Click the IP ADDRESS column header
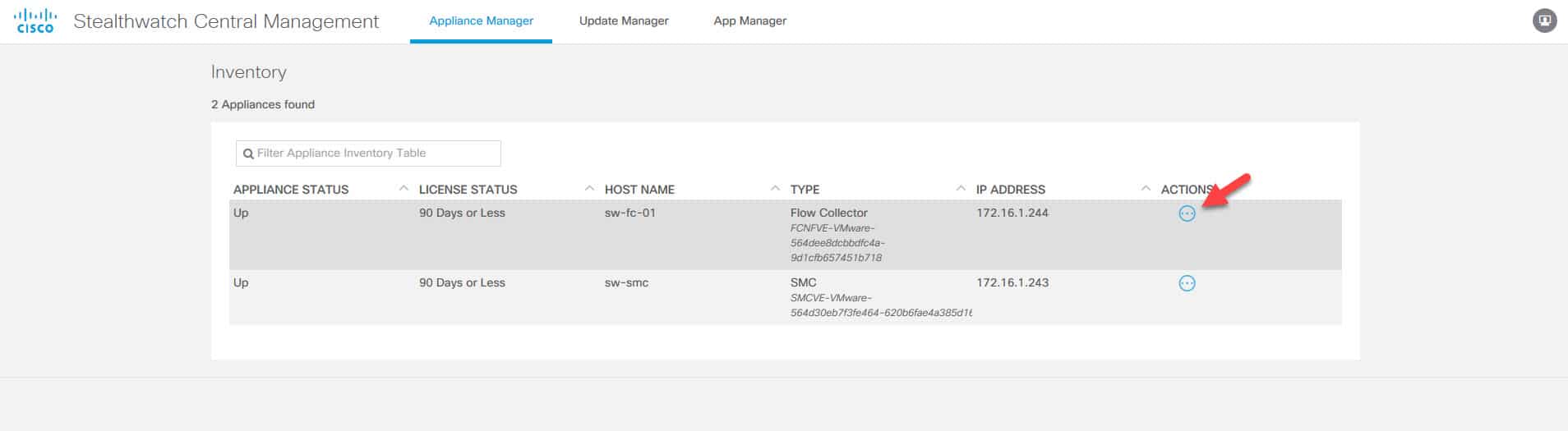This screenshot has height=431, width=1568. [x=1010, y=190]
